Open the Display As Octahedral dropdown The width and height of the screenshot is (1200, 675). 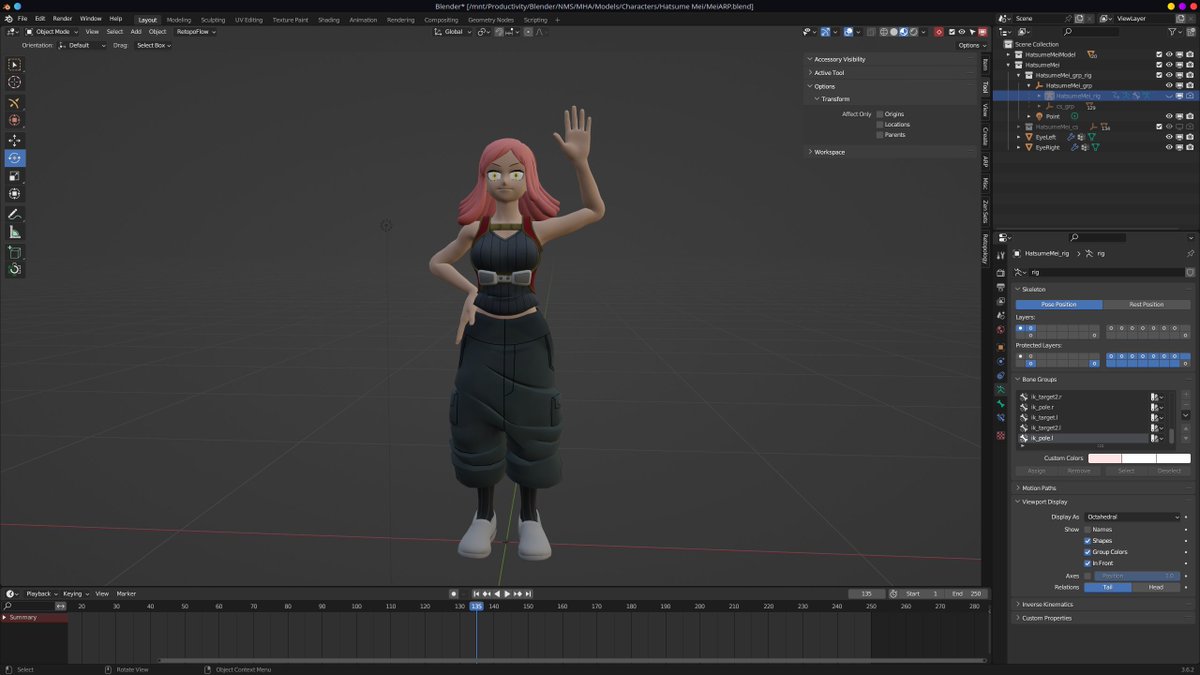click(x=1133, y=517)
